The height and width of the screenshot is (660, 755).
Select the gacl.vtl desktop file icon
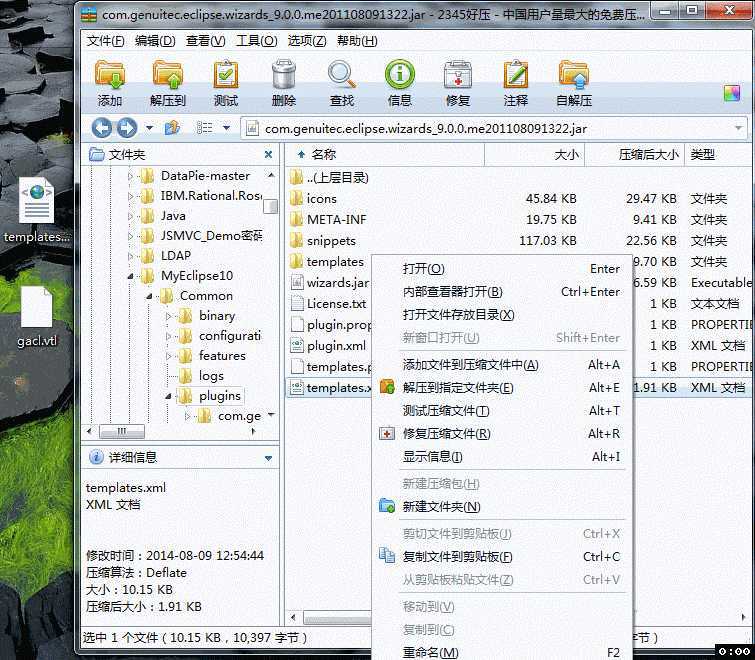pos(37,316)
